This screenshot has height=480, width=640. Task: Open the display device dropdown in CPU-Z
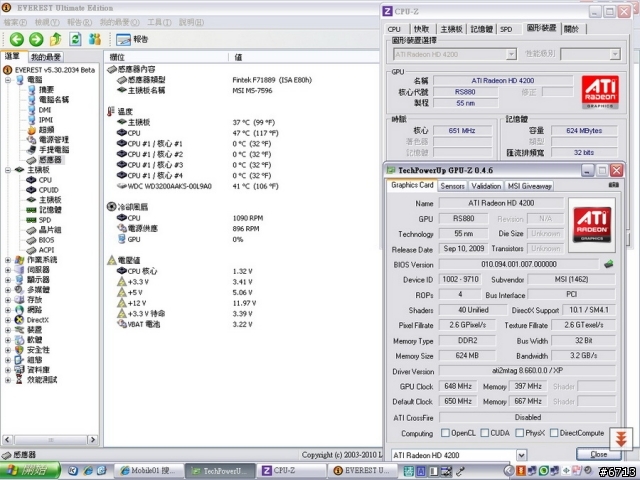click(511, 54)
